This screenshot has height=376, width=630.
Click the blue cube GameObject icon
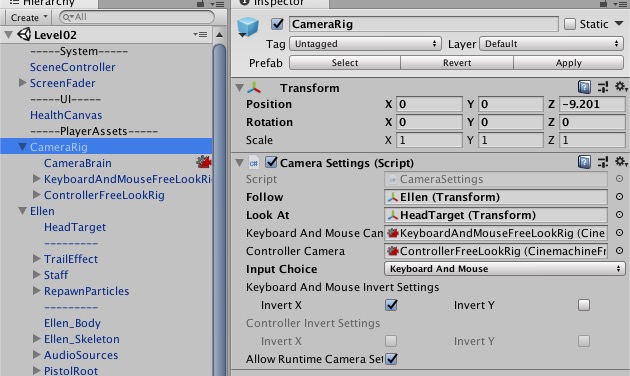tap(248, 27)
